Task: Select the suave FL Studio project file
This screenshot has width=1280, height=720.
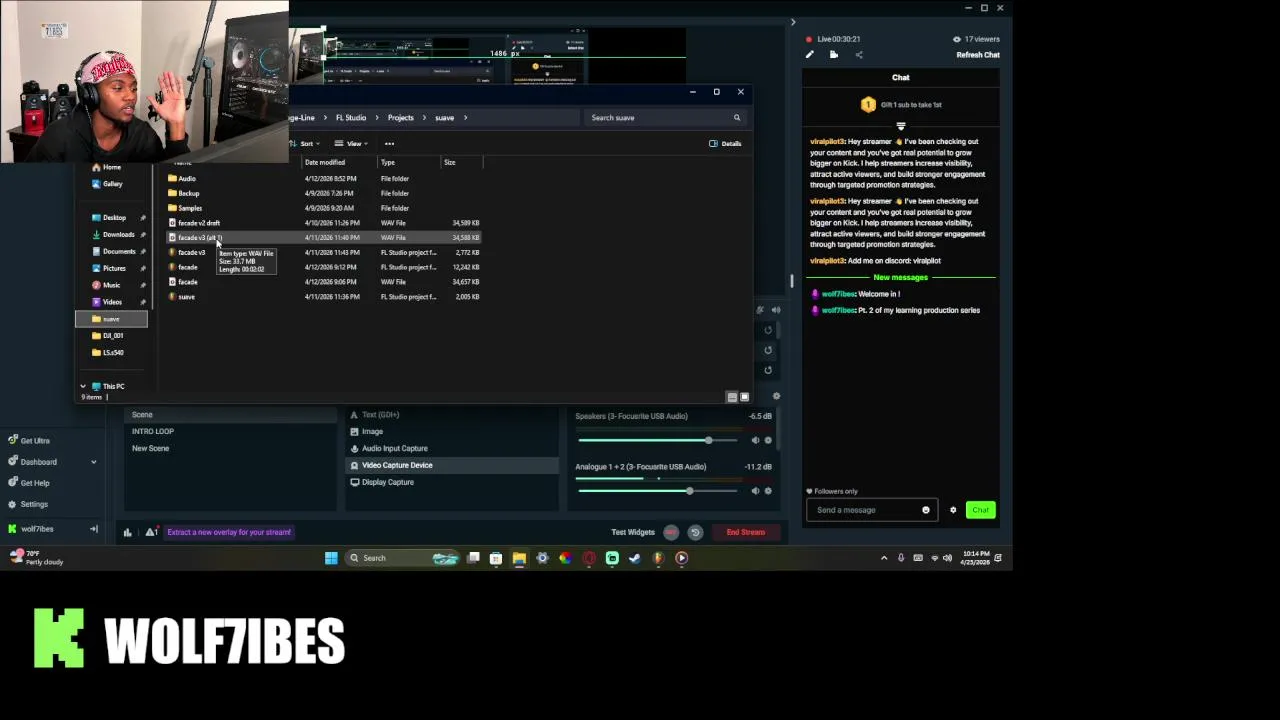Action: [323, 297]
